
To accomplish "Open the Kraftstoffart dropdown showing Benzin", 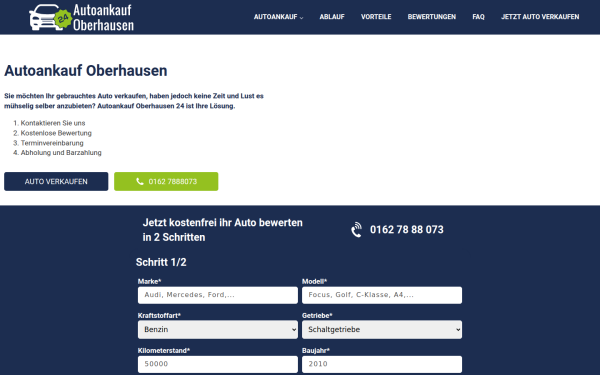I will point(218,329).
